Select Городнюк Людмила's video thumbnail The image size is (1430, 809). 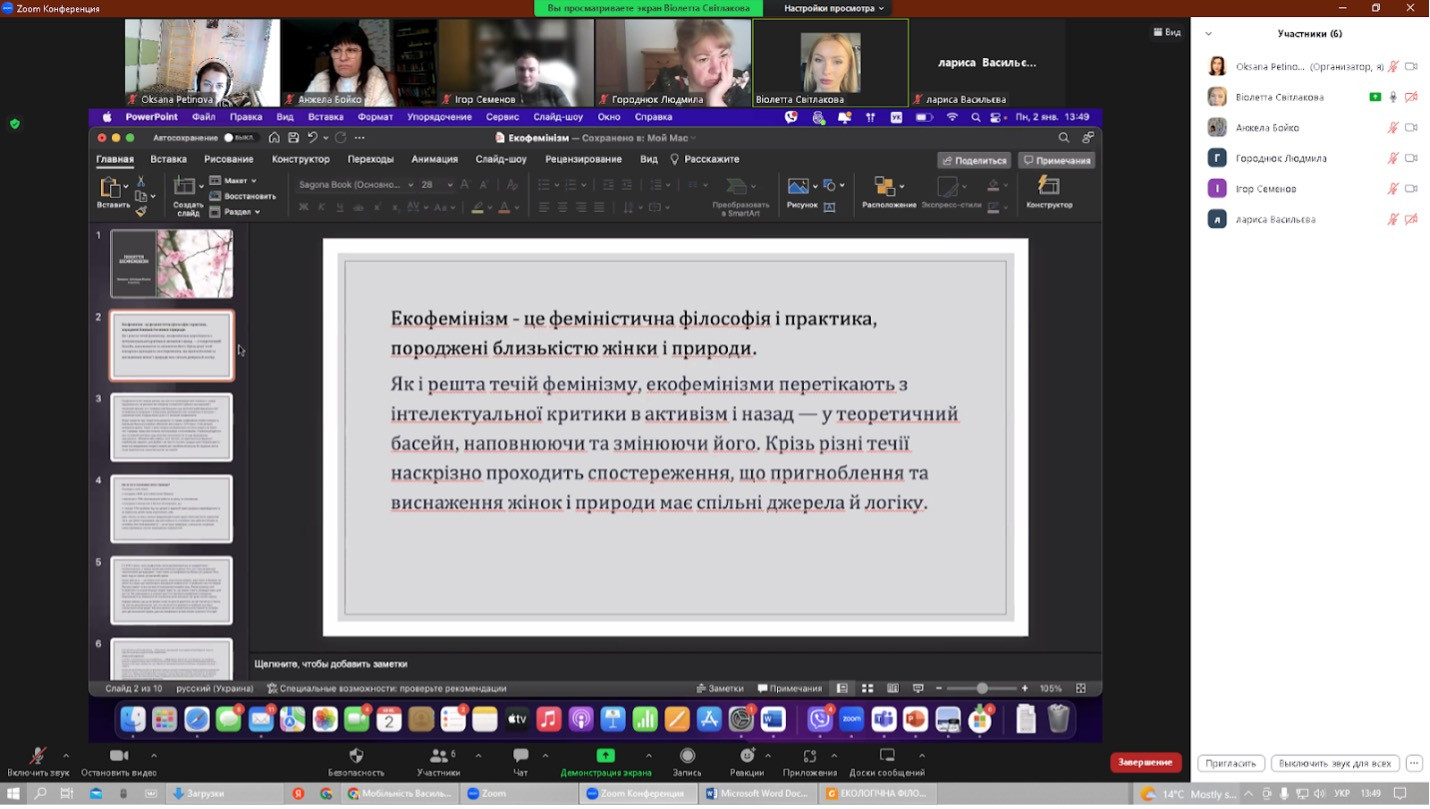(672, 62)
